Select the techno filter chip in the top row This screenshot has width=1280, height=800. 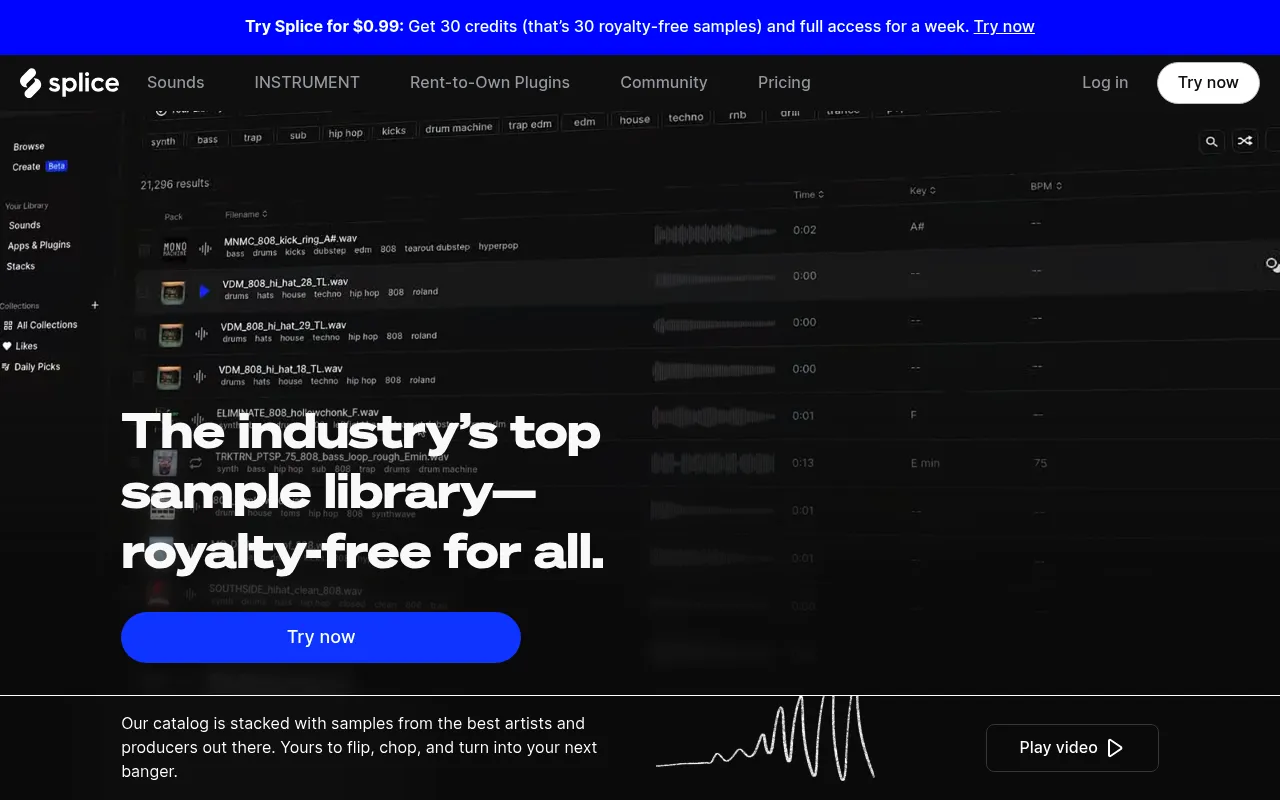point(686,118)
